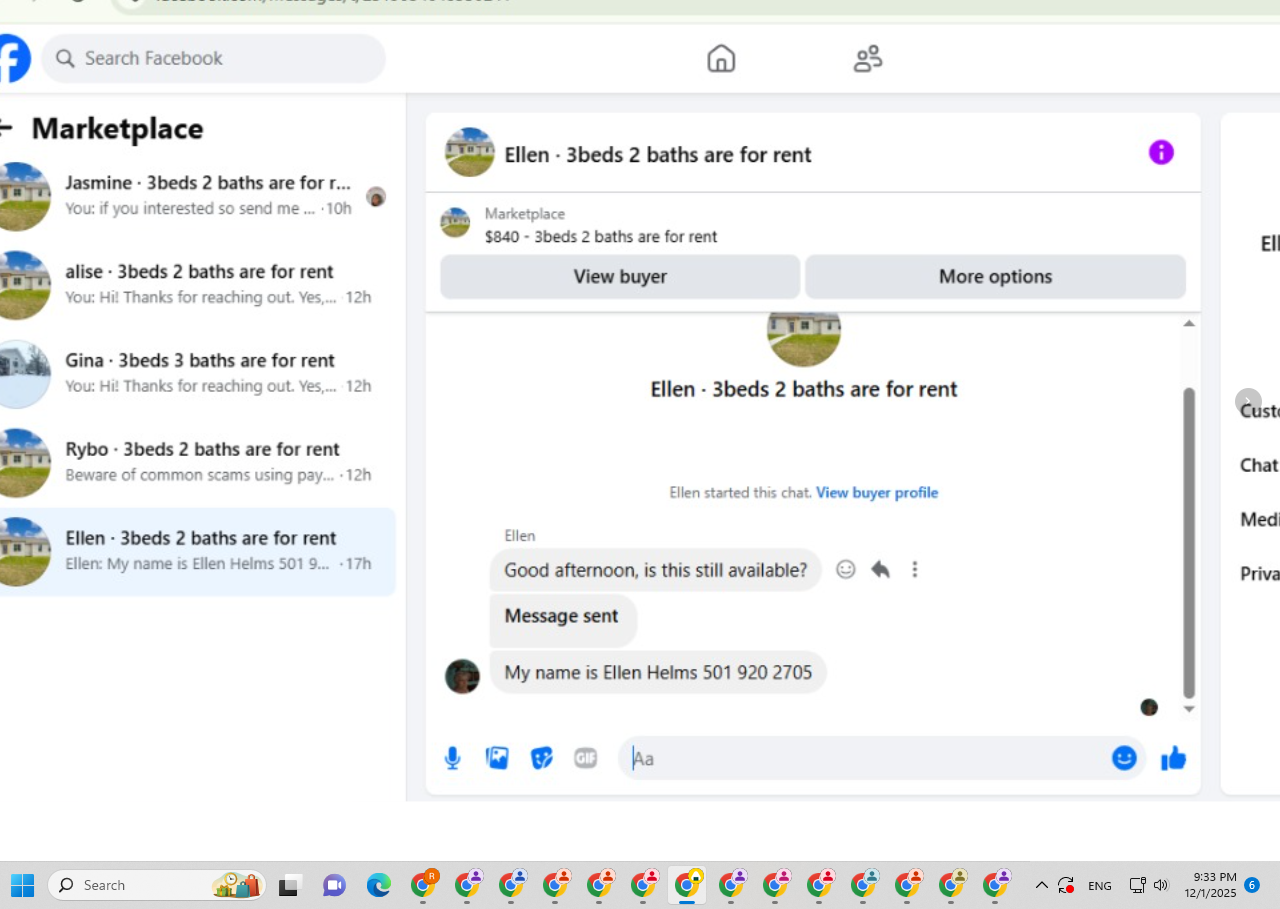This screenshot has width=1280, height=909.
Task: Click the house avatar in the chat header
Action: 470,152
